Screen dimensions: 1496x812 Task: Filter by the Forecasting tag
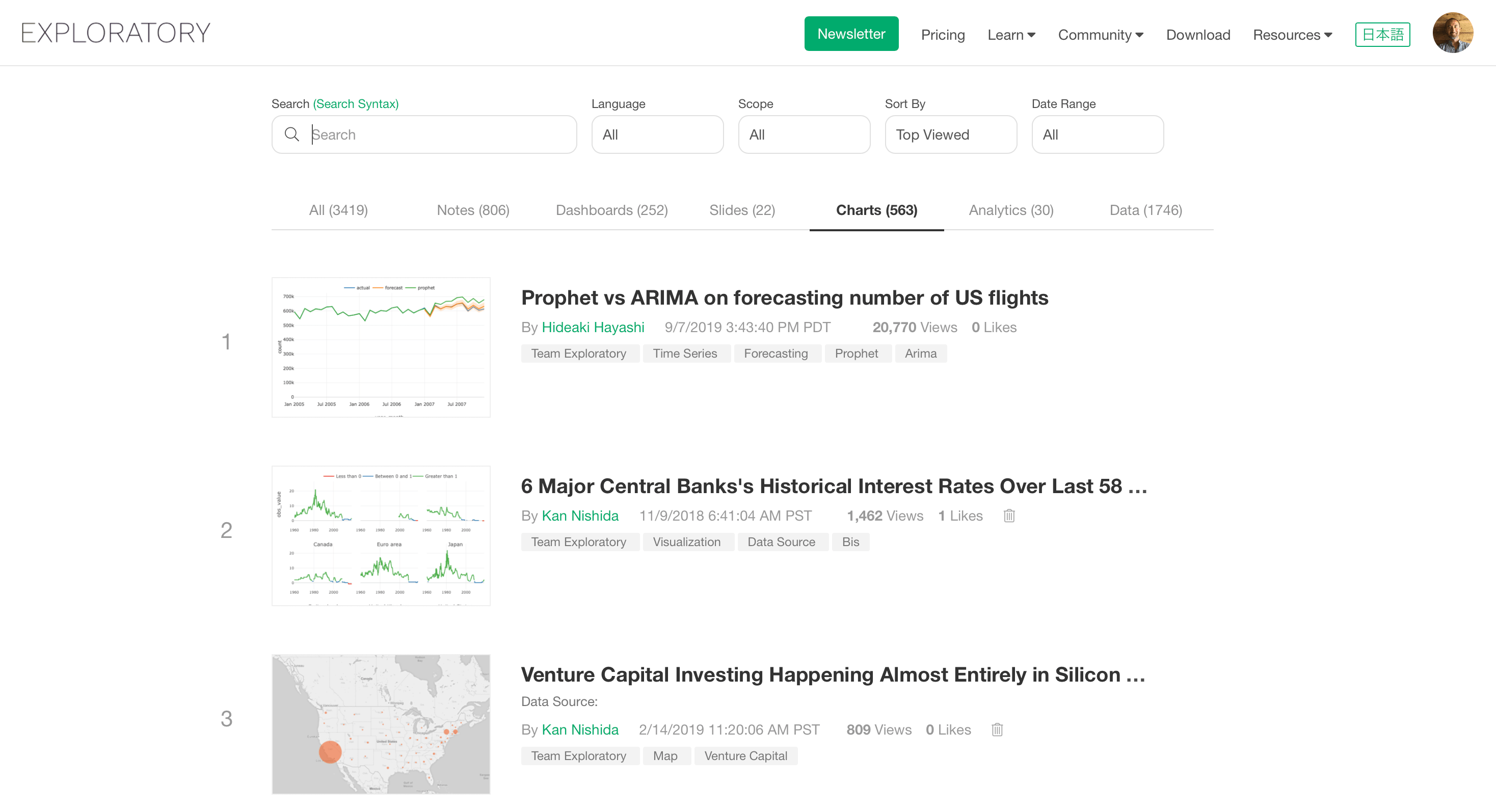pyautogui.click(x=776, y=354)
